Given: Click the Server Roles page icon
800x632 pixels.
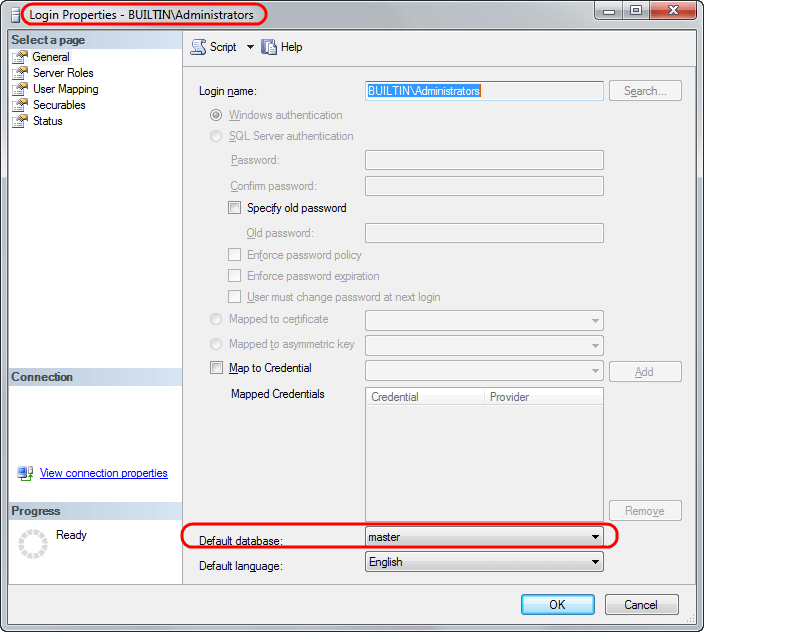Looking at the screenshot, I should [20, 73].
